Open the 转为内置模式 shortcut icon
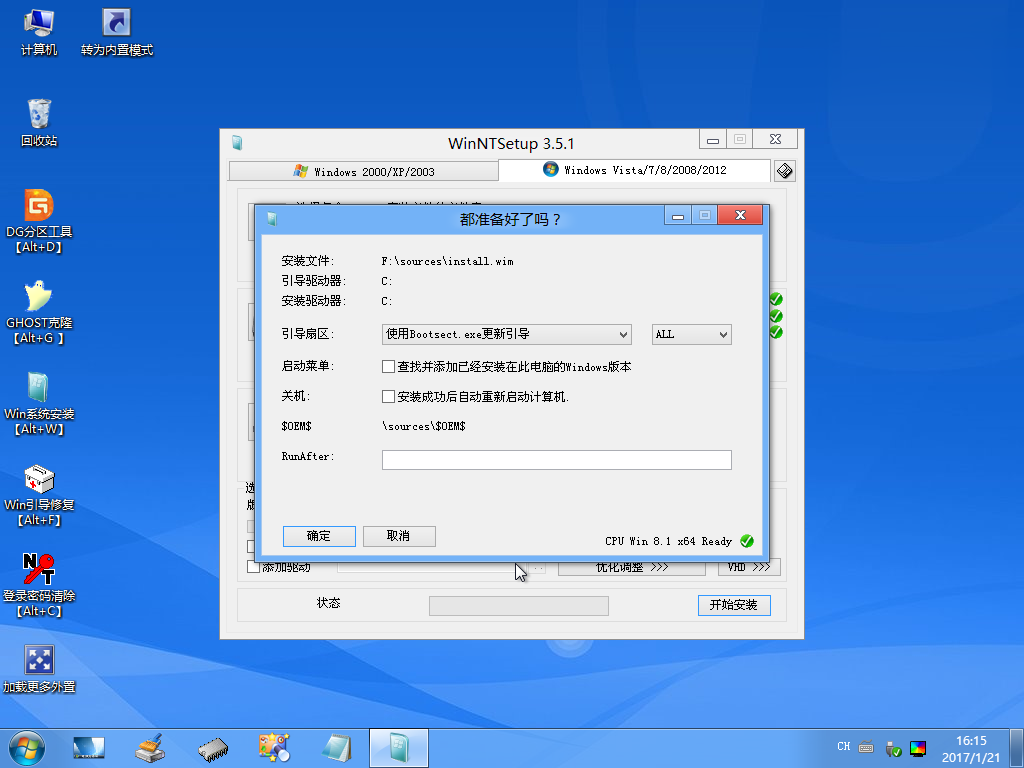This screenshot has width=1024, height=768. [x=117, y=31]
